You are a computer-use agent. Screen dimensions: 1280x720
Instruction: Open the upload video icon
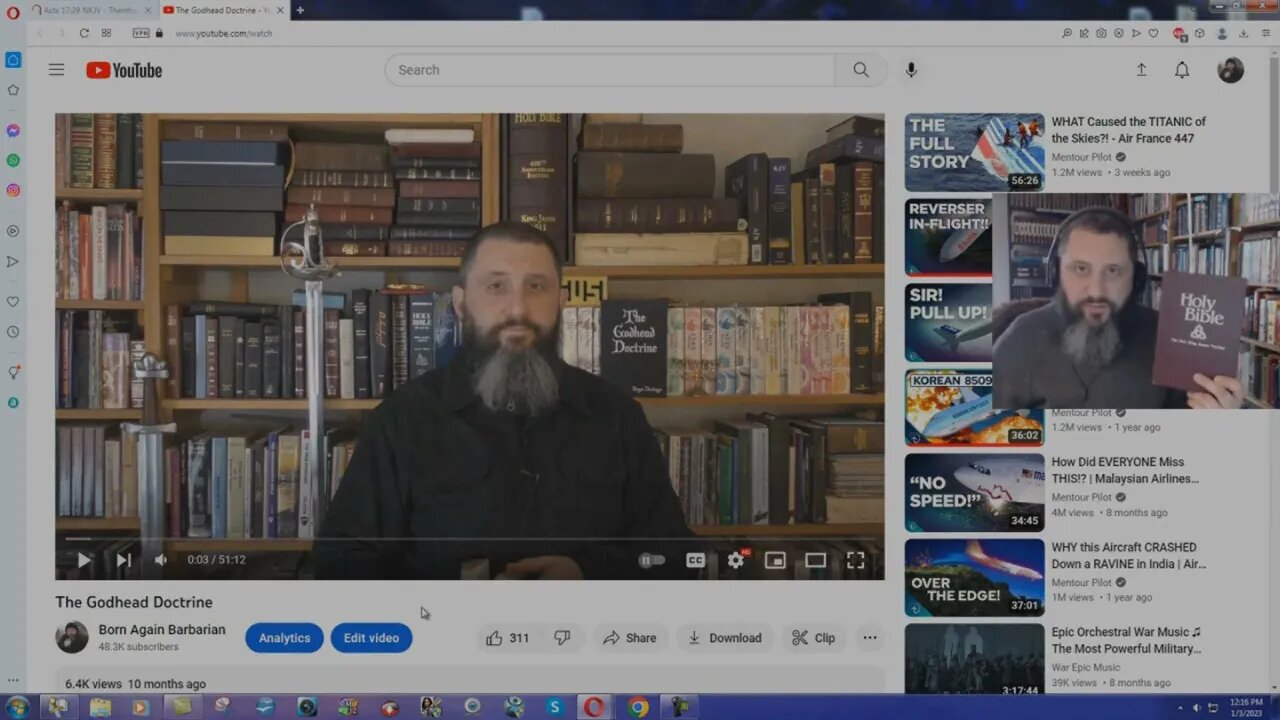1141,70
